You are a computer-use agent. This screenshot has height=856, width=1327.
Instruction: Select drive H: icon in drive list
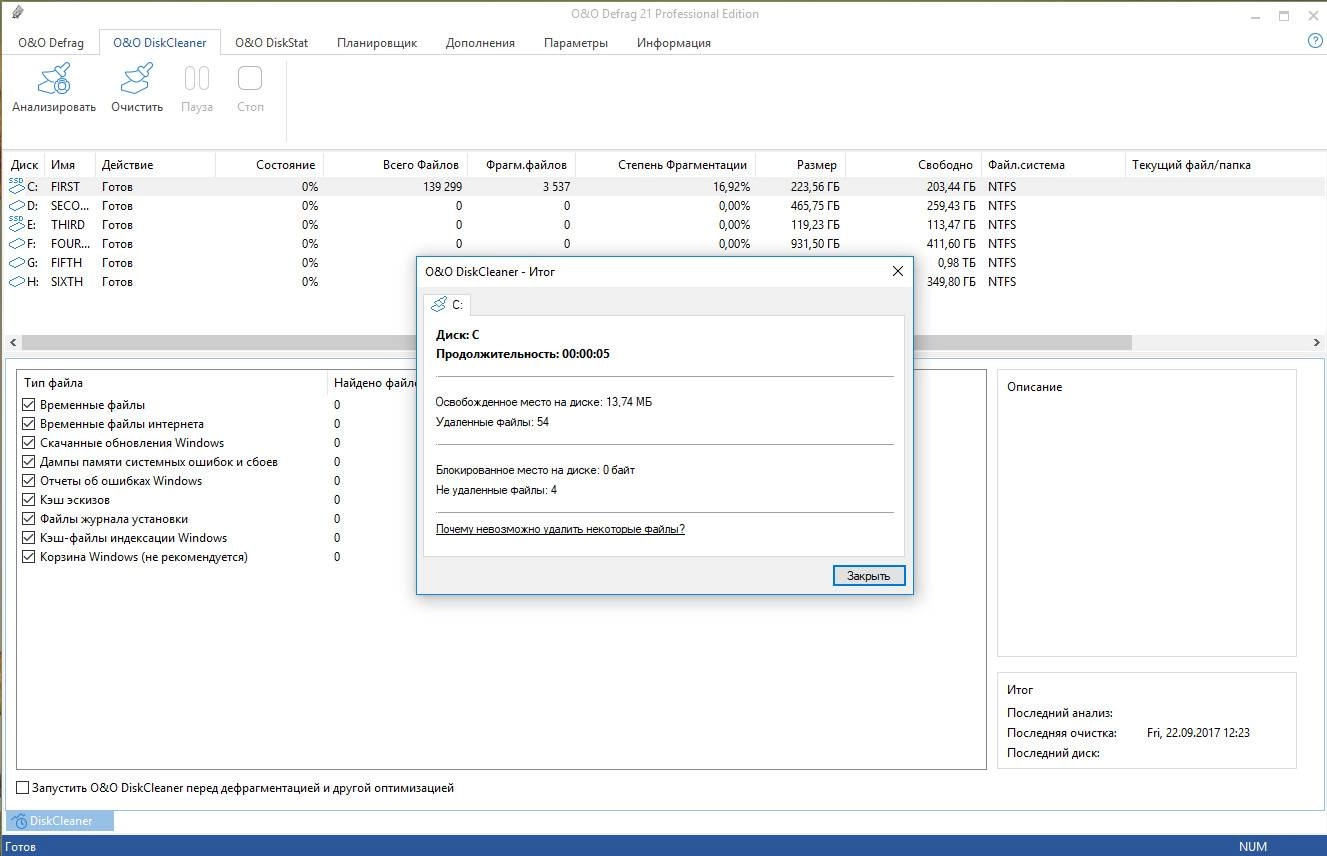[x=16, y=281]
